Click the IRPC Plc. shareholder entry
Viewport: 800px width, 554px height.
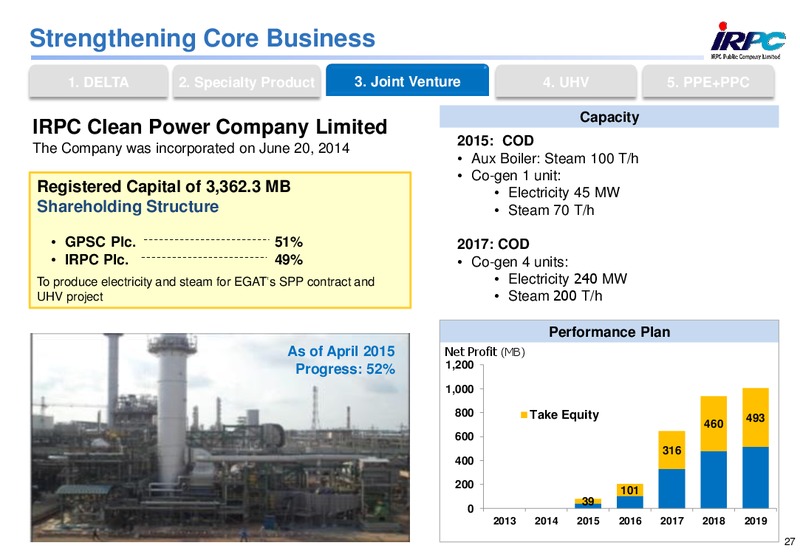click(x=96, y=260)
